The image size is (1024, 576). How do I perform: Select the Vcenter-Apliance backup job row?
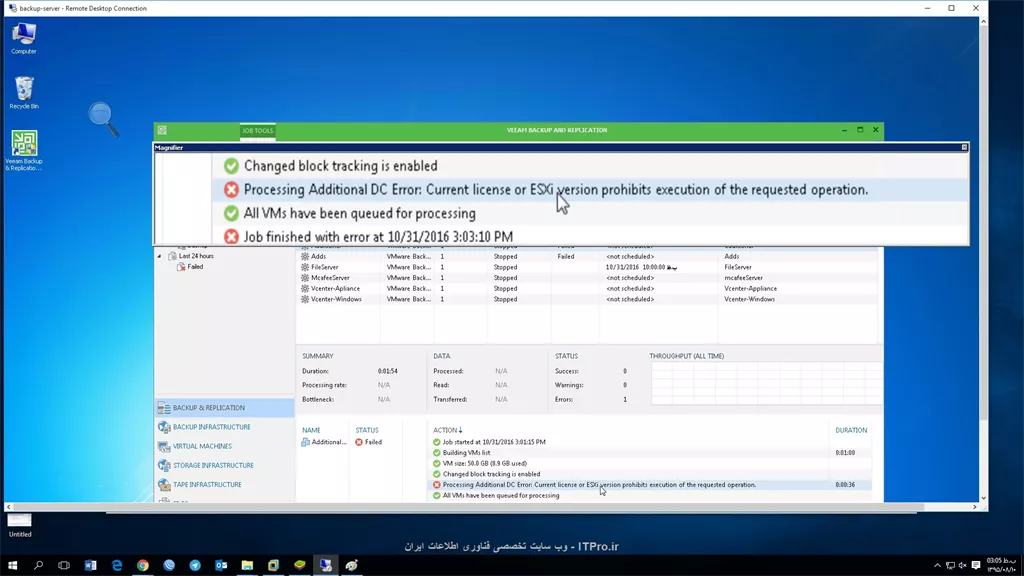[588, 288]
